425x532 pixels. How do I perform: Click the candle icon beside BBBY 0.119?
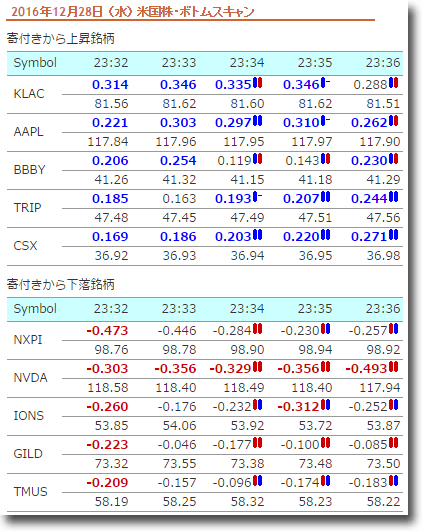(x=258, y=158)
